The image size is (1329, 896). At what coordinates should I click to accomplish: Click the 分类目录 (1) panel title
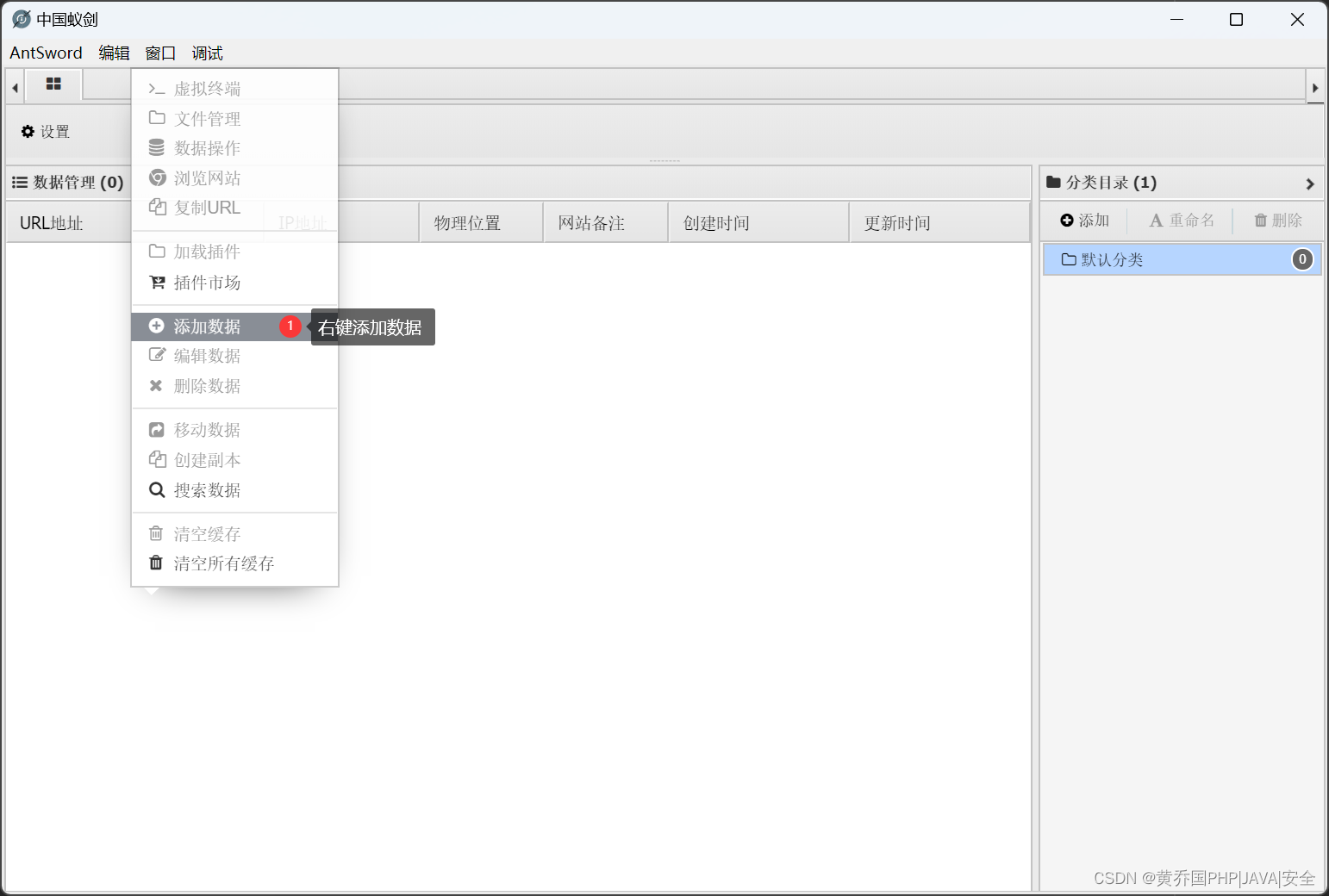click(x=1111, y=183)
